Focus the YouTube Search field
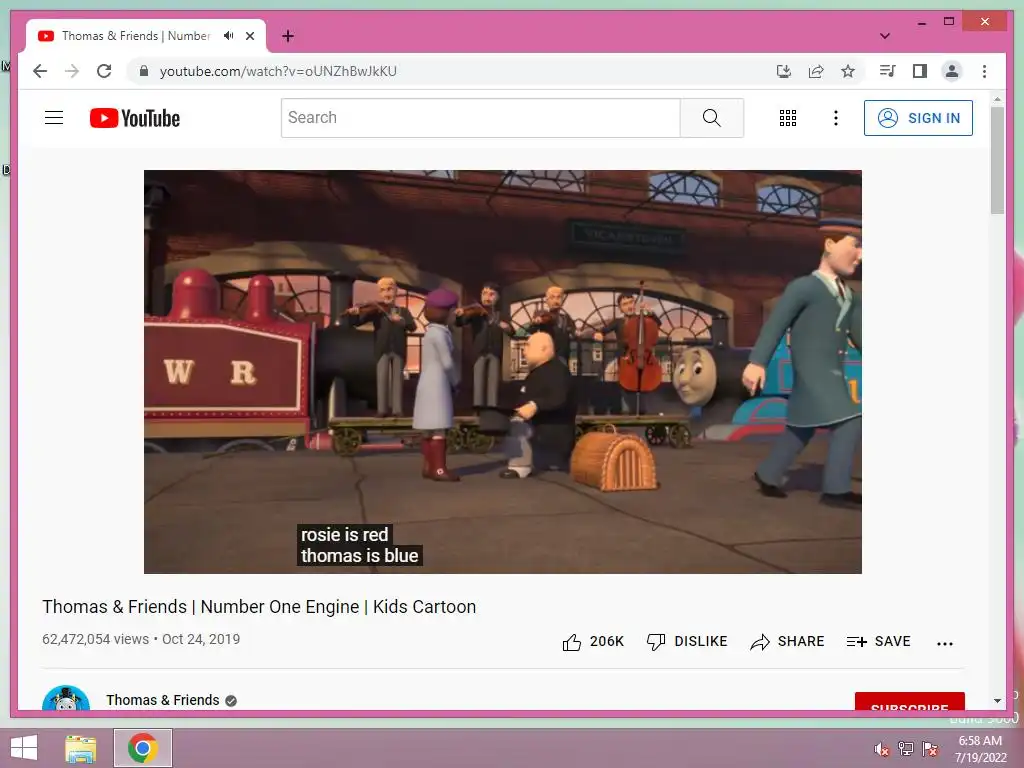 click(481, 118)
